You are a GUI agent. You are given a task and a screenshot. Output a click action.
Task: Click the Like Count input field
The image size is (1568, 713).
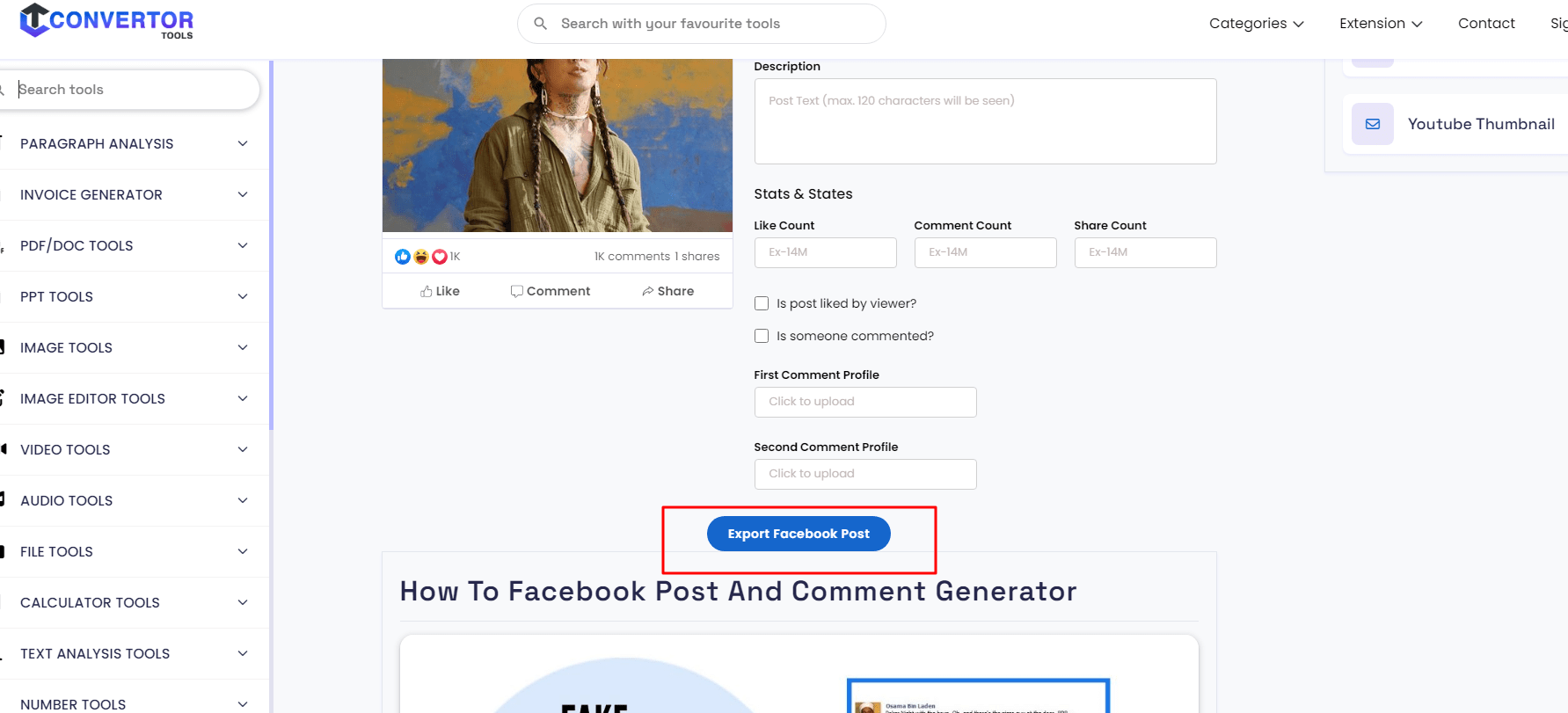click(825, 252)
